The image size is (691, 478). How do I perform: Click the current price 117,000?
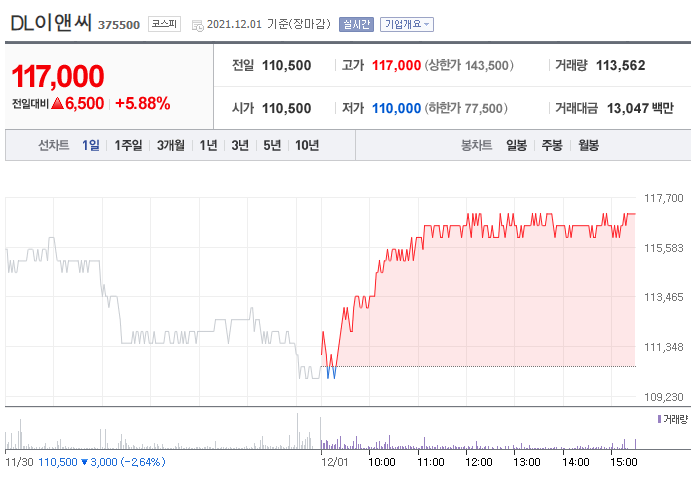(58, 76)
